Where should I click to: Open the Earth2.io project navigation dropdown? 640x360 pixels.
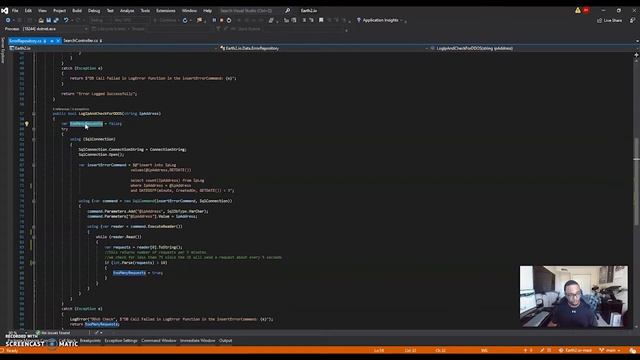click(x=113, y=48)
